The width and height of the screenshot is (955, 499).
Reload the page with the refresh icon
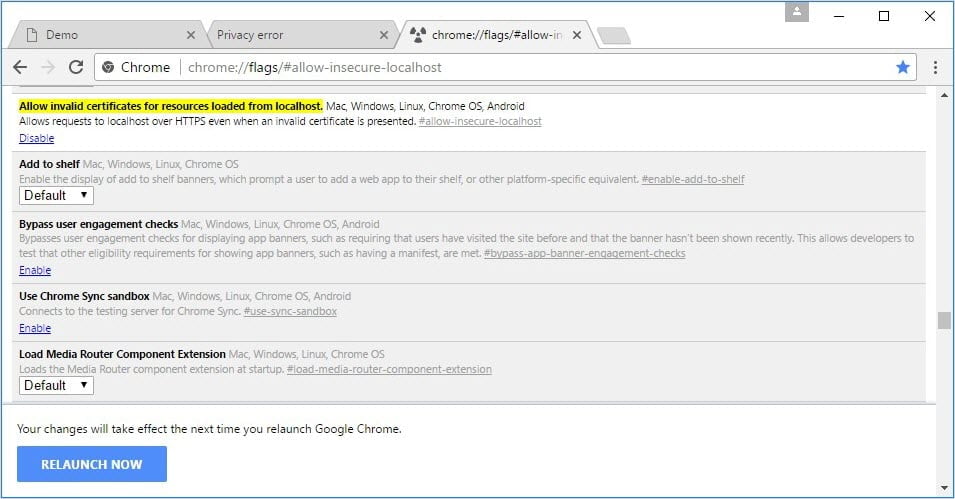[75, 67]
